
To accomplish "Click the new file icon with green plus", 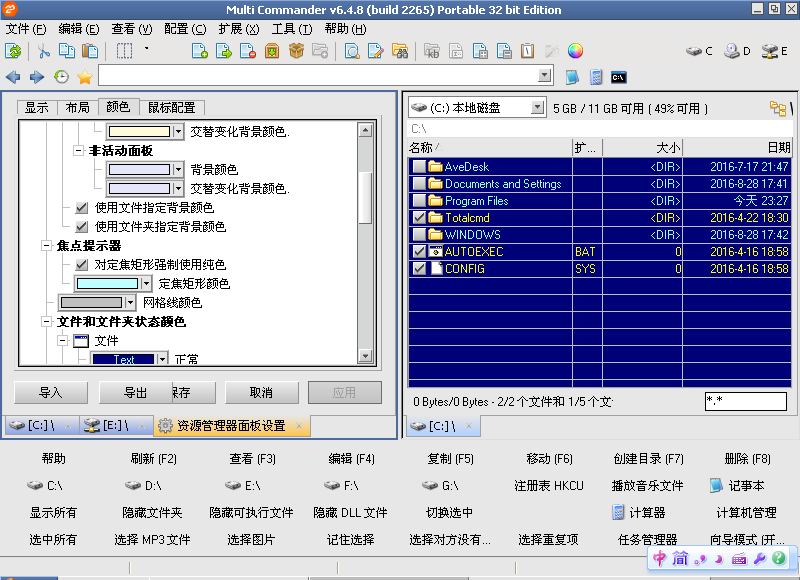I will (x=199, y=51).
